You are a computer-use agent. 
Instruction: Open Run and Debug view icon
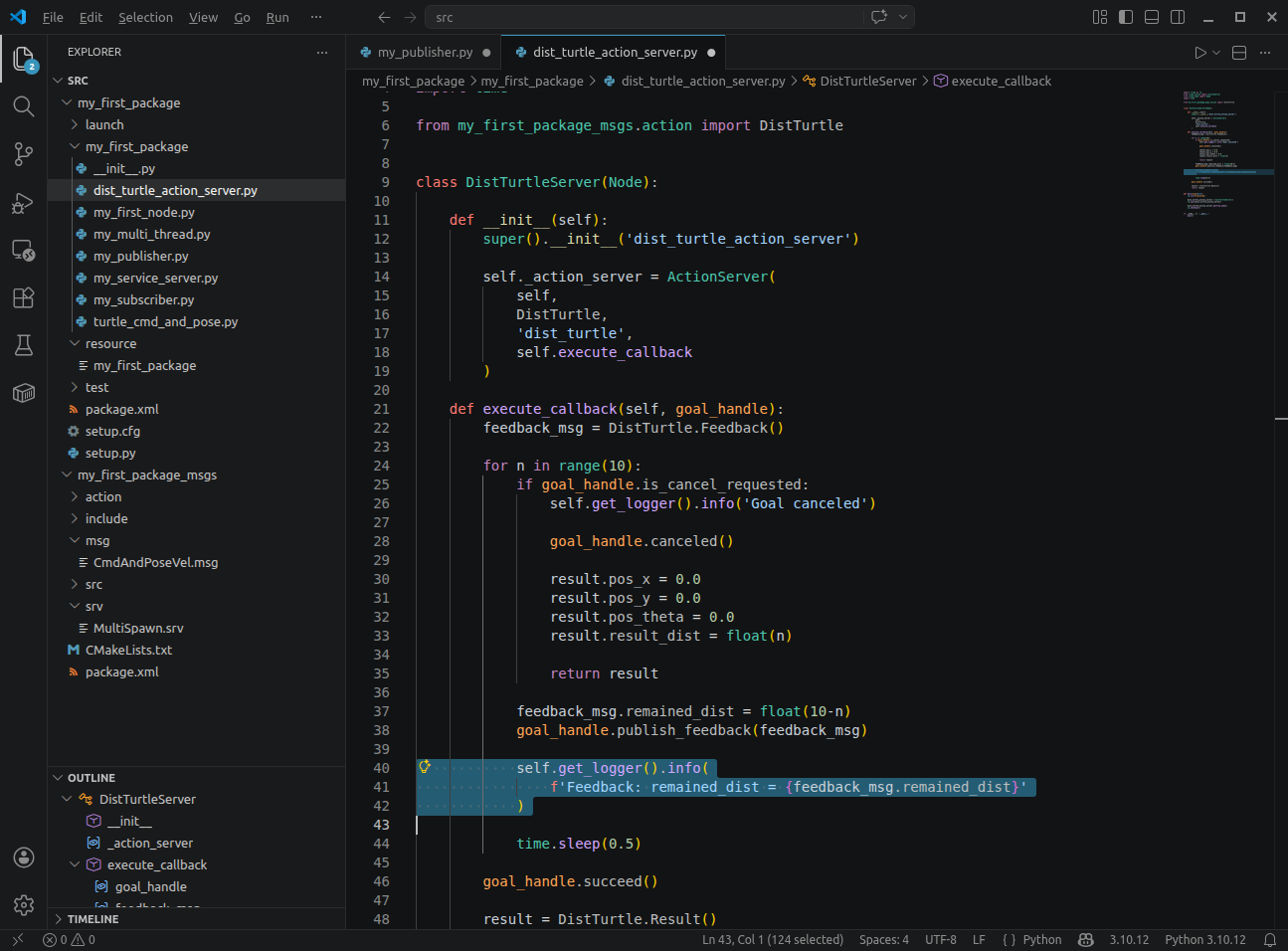24,203
